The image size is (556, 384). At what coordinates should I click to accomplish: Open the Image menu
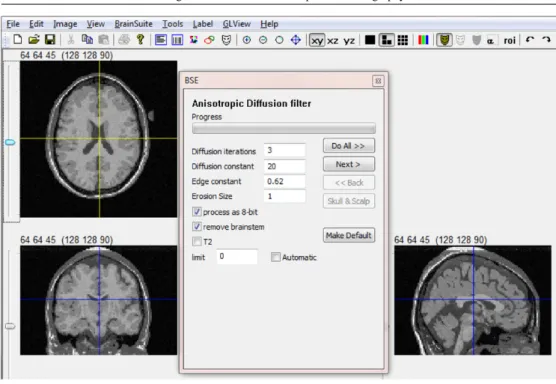click(65, 24)
